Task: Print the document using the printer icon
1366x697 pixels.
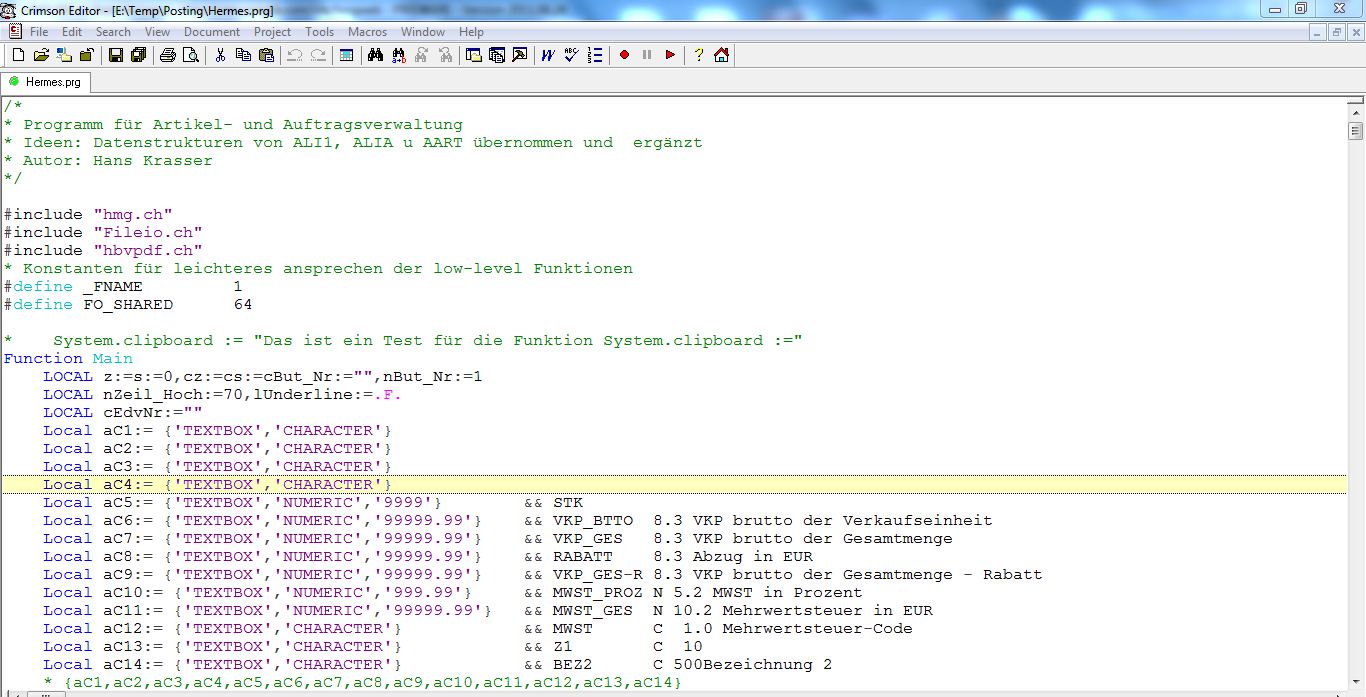Action: [x=168, y=55]
